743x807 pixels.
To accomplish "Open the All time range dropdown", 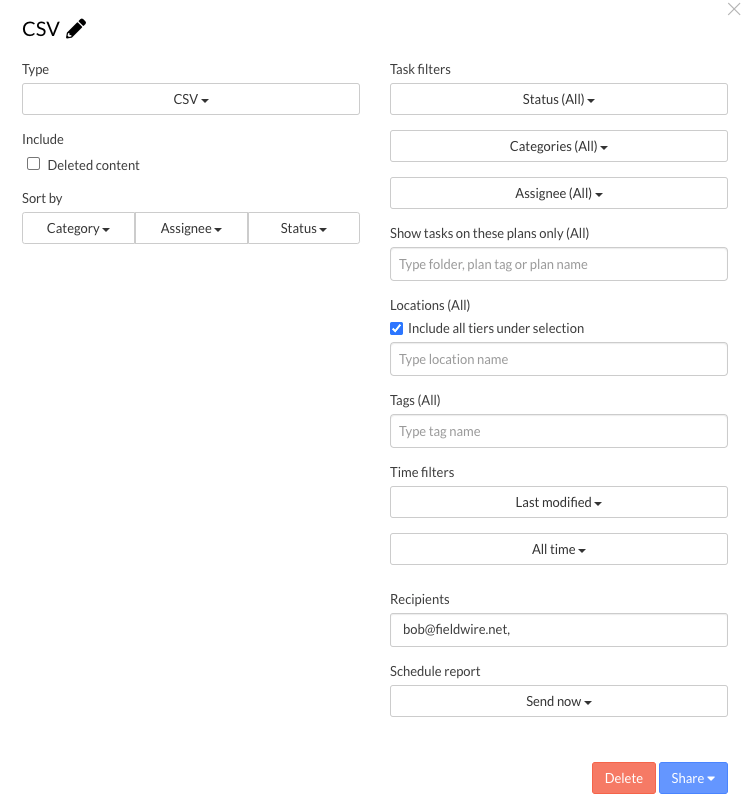I will tap(559, 549).
